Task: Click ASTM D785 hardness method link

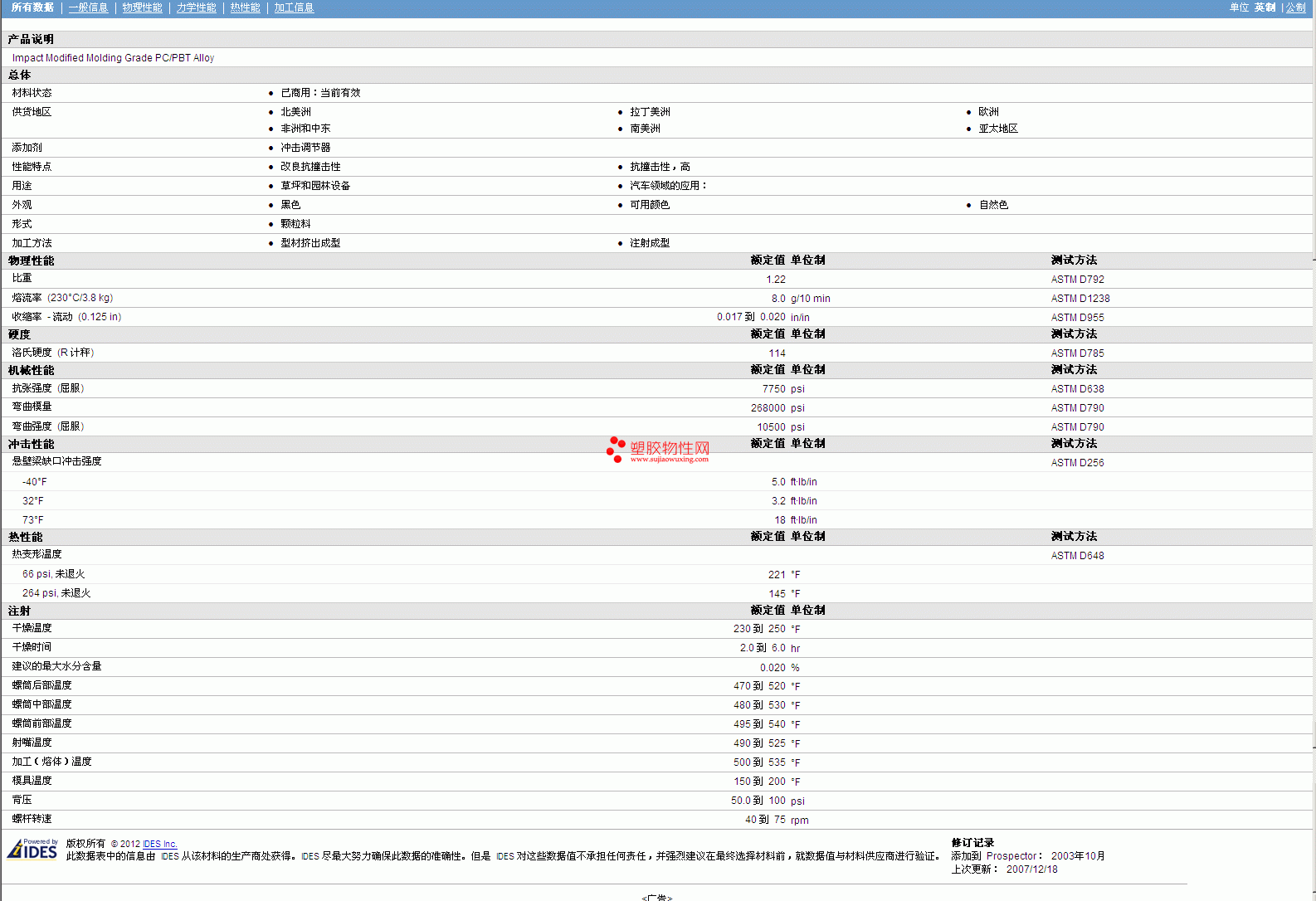Action: 1077,353
